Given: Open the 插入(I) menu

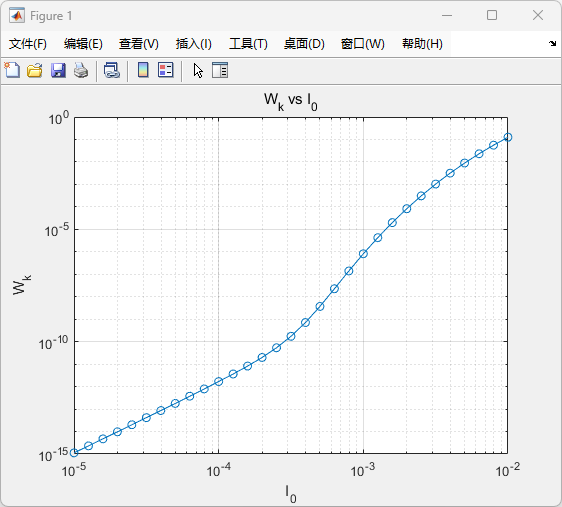Looking at the screenshot, I should click(194, 44).
